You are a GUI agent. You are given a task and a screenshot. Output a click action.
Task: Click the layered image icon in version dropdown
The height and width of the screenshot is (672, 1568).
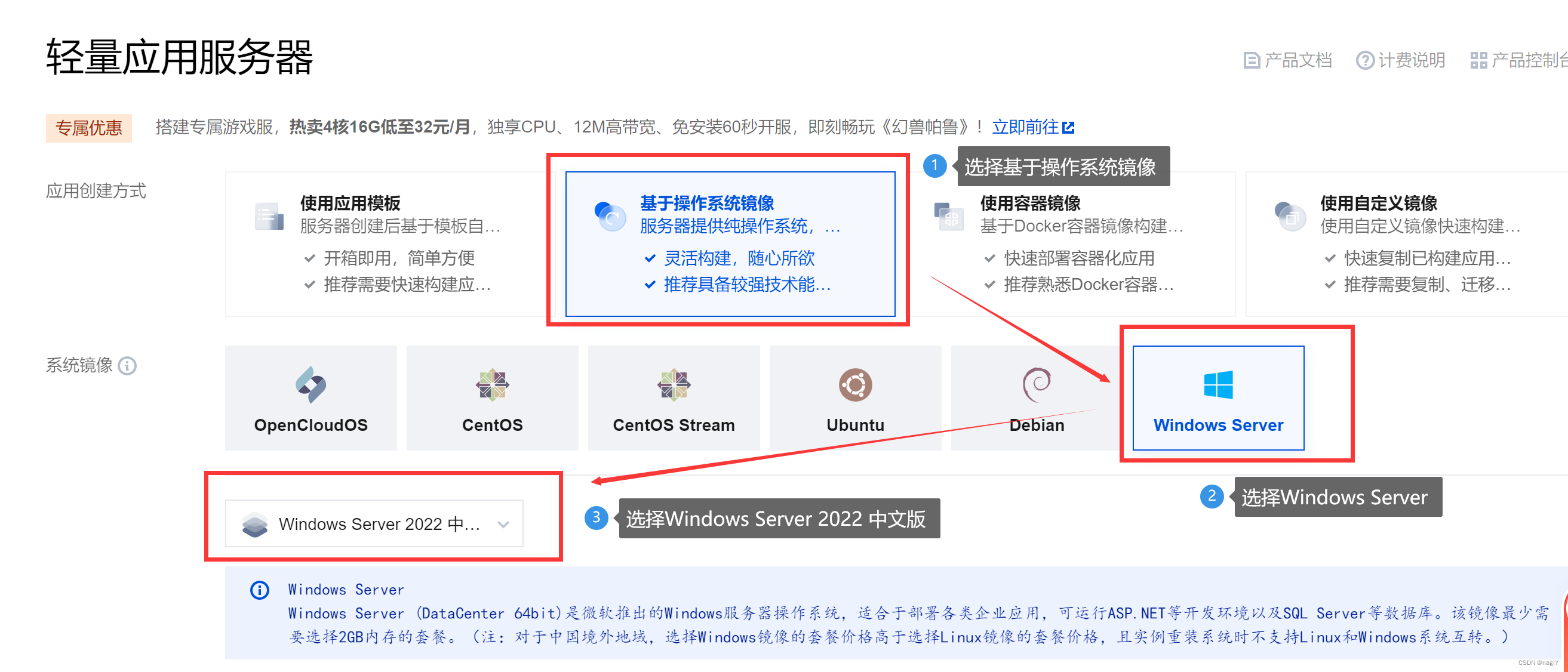(x=254, y=524)
